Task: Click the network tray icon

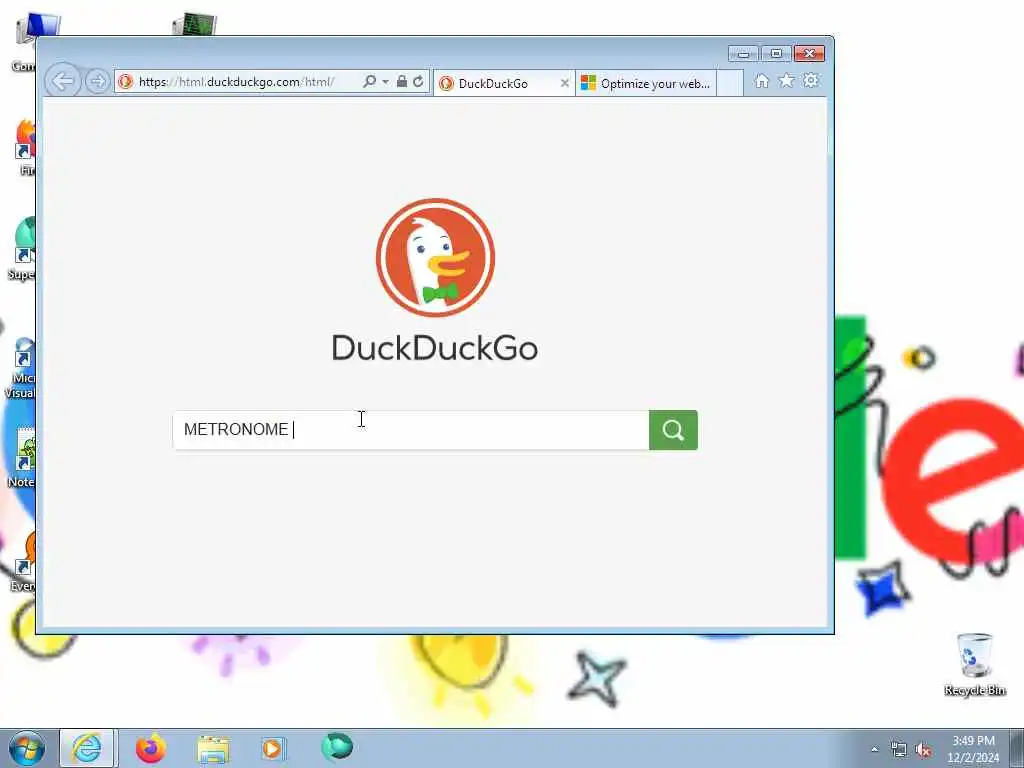Action: click(x=899, y=750)
